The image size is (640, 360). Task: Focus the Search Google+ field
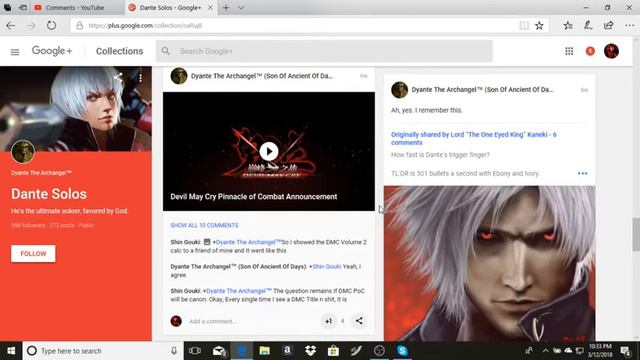324,51
